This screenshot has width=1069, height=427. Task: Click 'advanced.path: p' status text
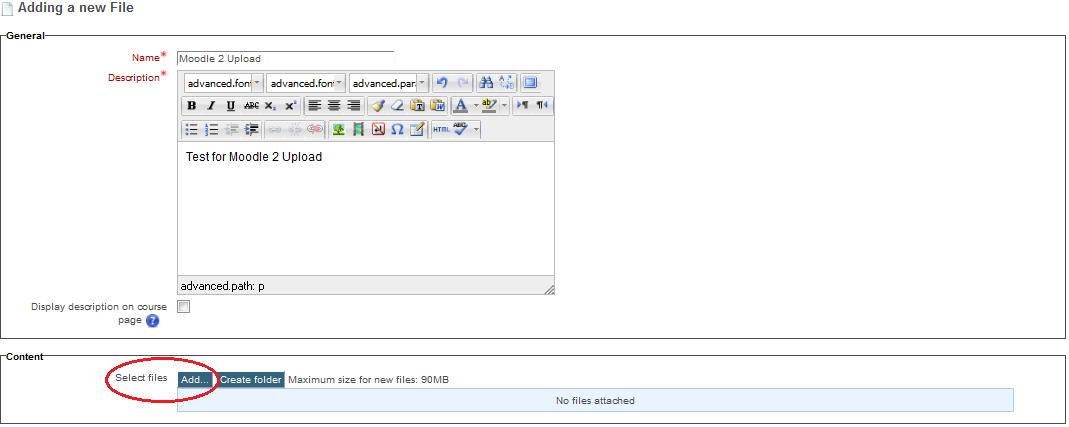[x=222, y=286]
